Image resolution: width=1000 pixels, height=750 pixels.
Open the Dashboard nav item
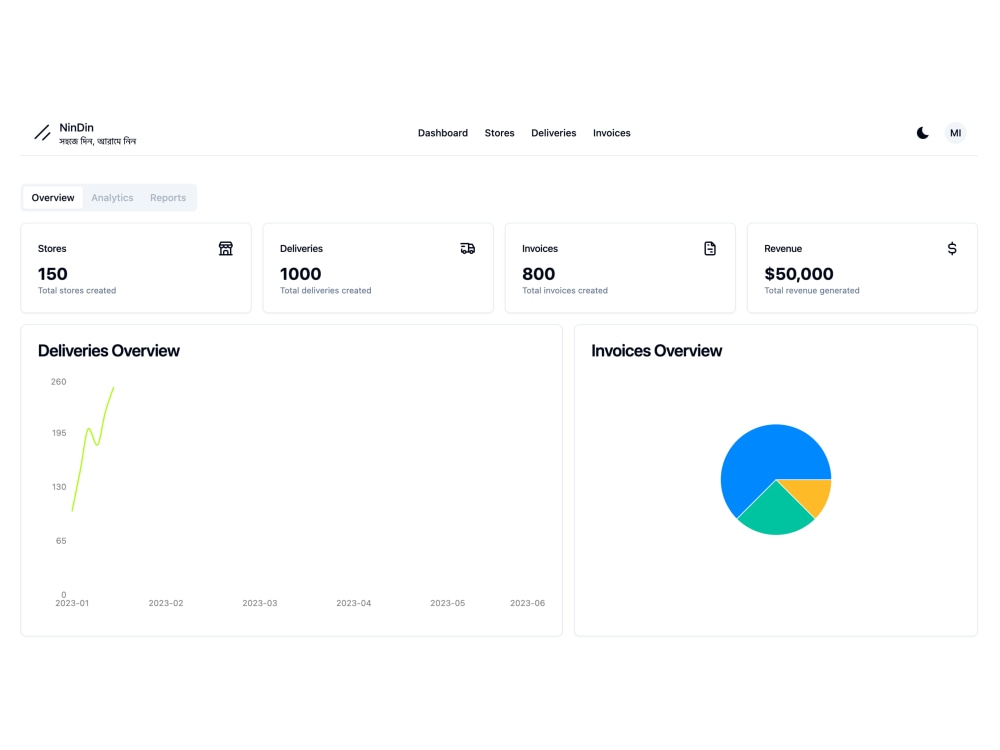pyautogui.click(x=443, y=133)
